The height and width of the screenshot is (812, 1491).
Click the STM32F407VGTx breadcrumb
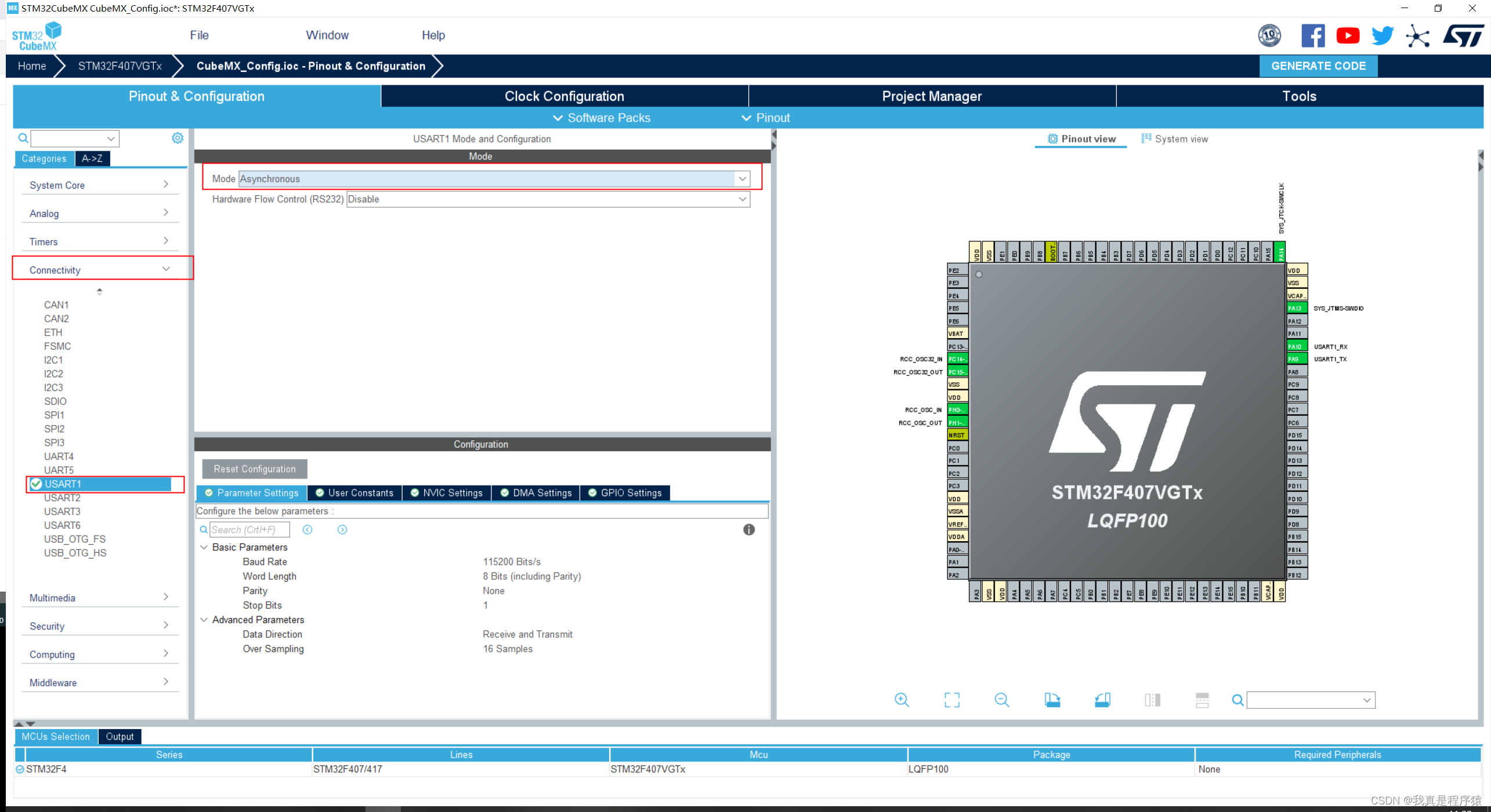click(x=120, y=66)
